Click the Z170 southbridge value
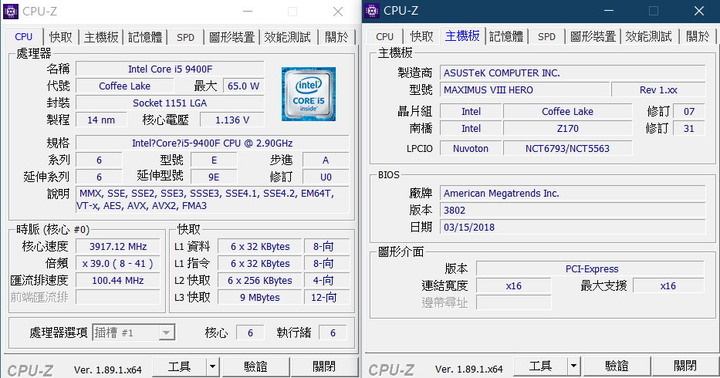This screenshot has width=720, height=378. coord(568,129)
